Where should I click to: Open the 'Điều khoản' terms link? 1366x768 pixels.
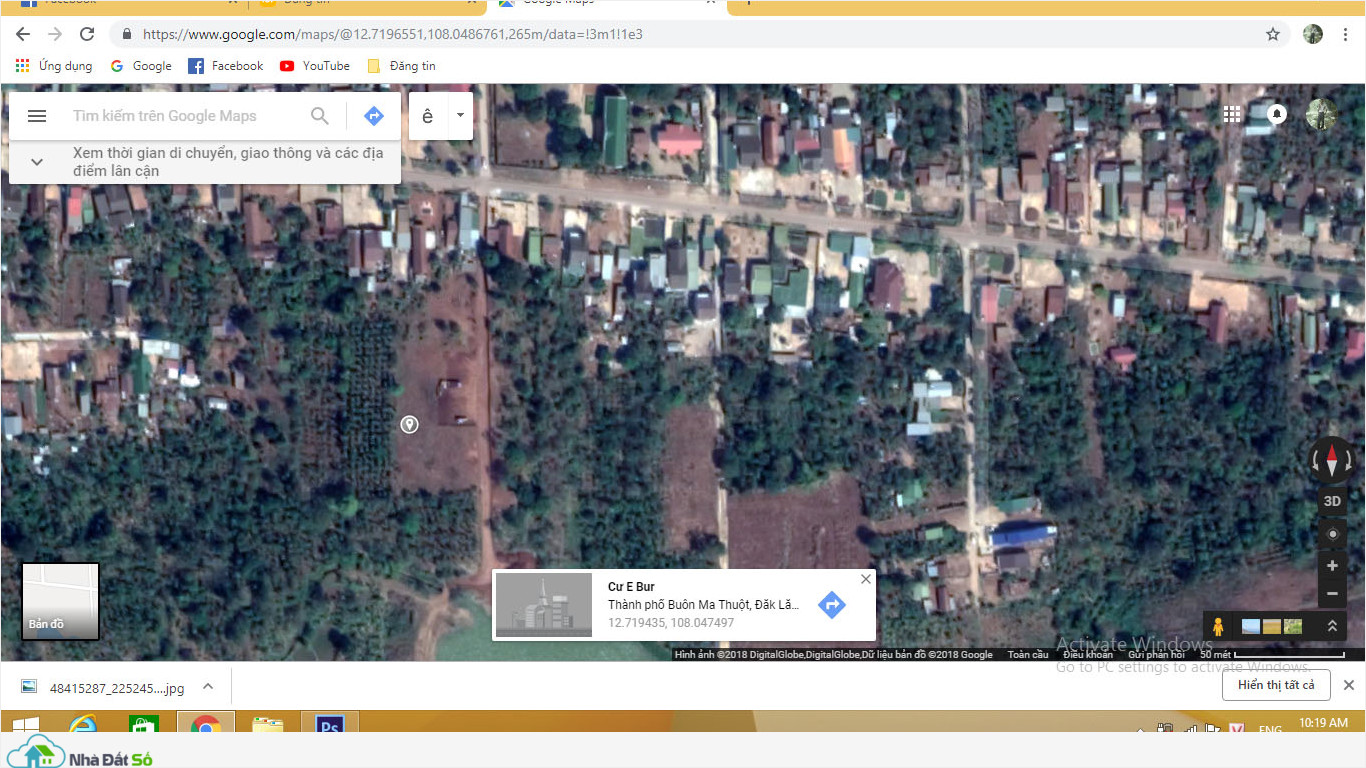(1088, 655)
